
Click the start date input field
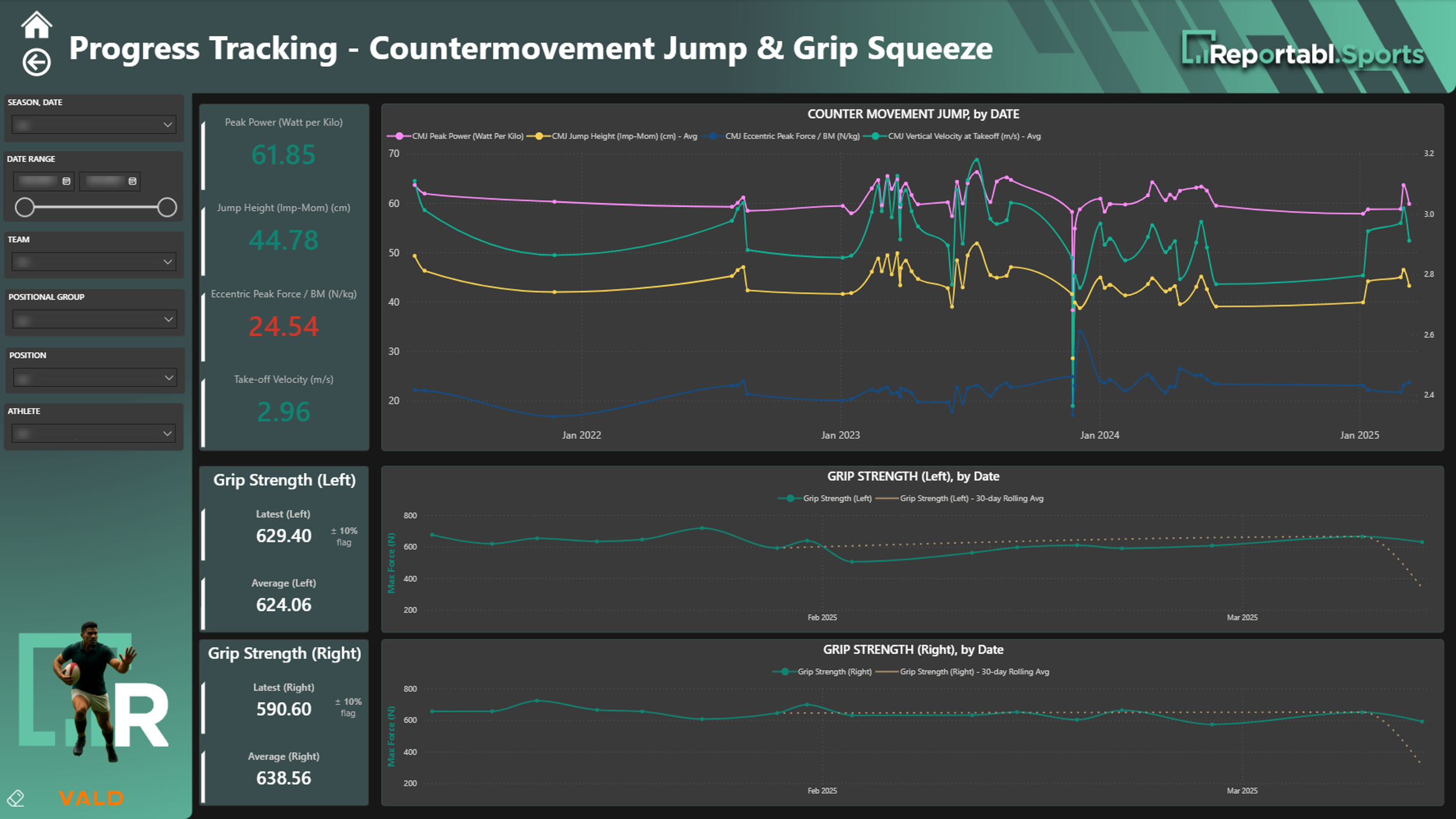pyautogui.click(x=38, y=181)
